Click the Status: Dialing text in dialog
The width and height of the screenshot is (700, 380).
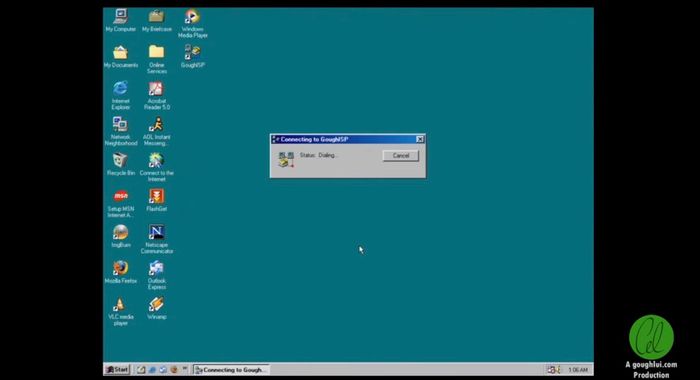(x=319, y=155)
